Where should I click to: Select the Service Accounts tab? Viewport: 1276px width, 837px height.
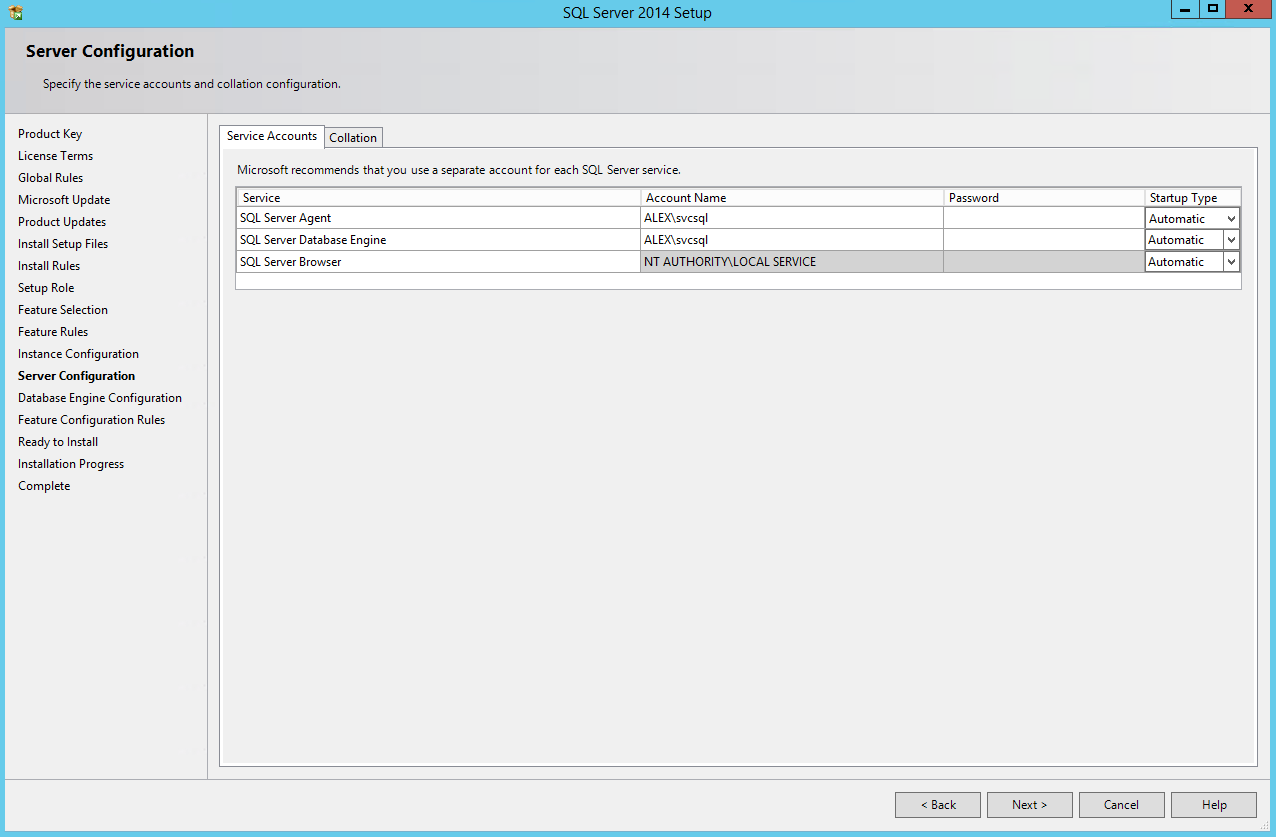(x=271, y=136)
